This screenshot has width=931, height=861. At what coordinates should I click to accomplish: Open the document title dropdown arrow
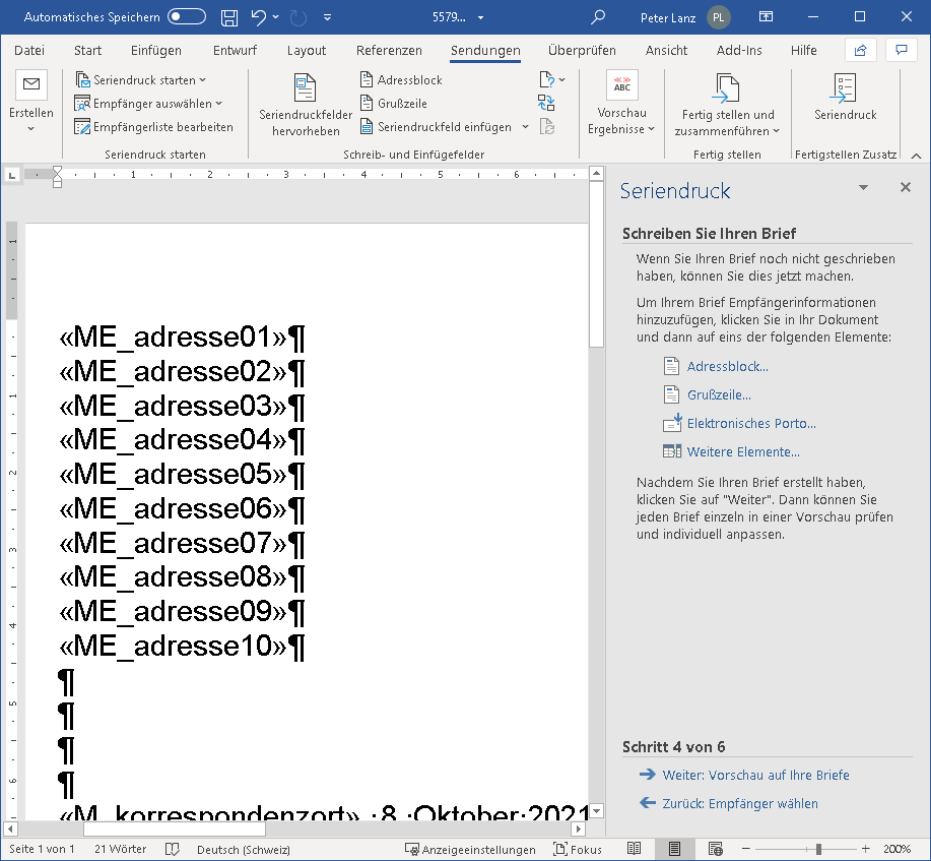pyautogui.click(x=480, y=18)
